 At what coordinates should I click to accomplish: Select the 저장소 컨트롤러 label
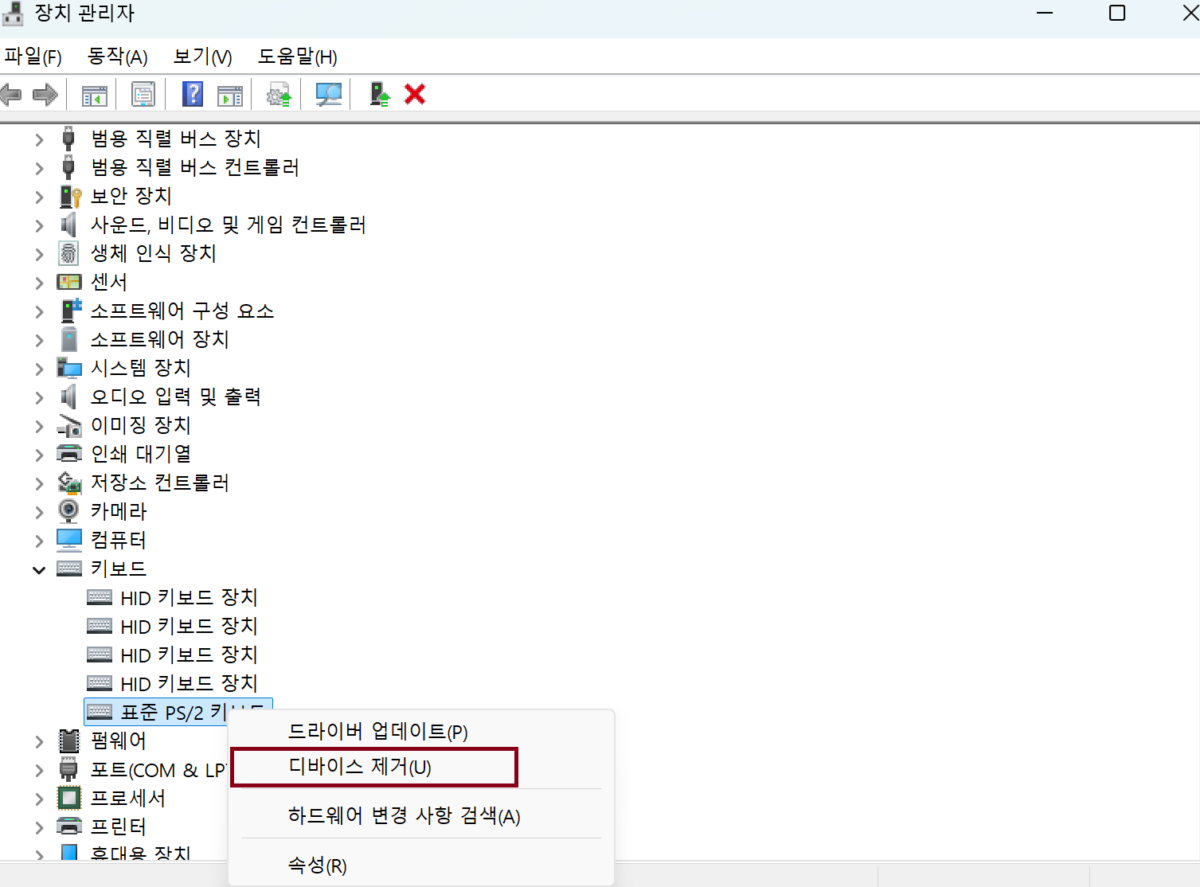pos(160,483)
